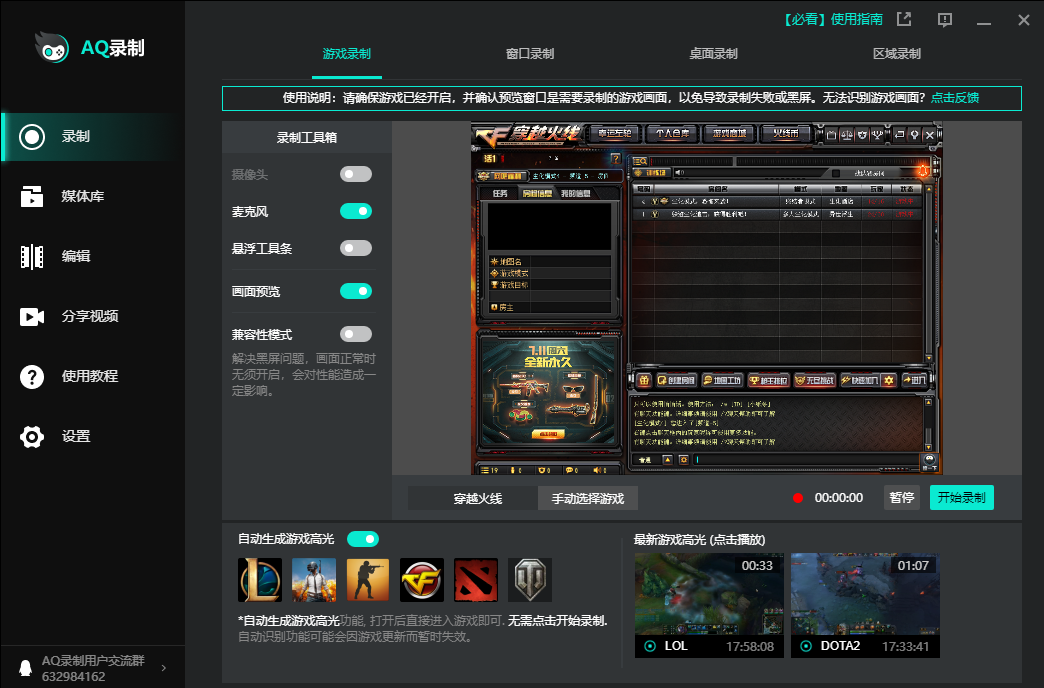The height and width of the screenshot is (688, 1044).
Task: Switch to the 游戏录制 tab
Action: coord(347,54)
